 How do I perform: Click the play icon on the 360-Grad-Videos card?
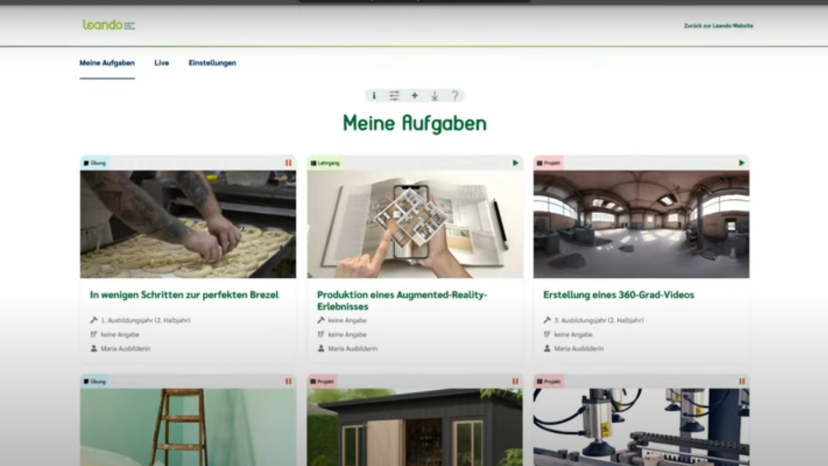[741, 163]
